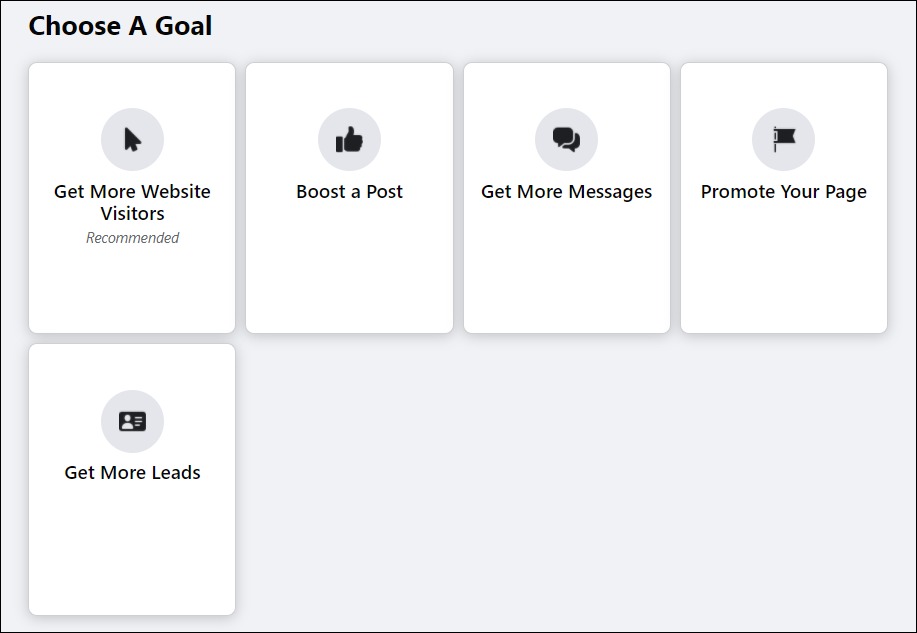Click the chat bubbles icon for messages
This screenshot has width=917, height=633.
click(566, 140)
